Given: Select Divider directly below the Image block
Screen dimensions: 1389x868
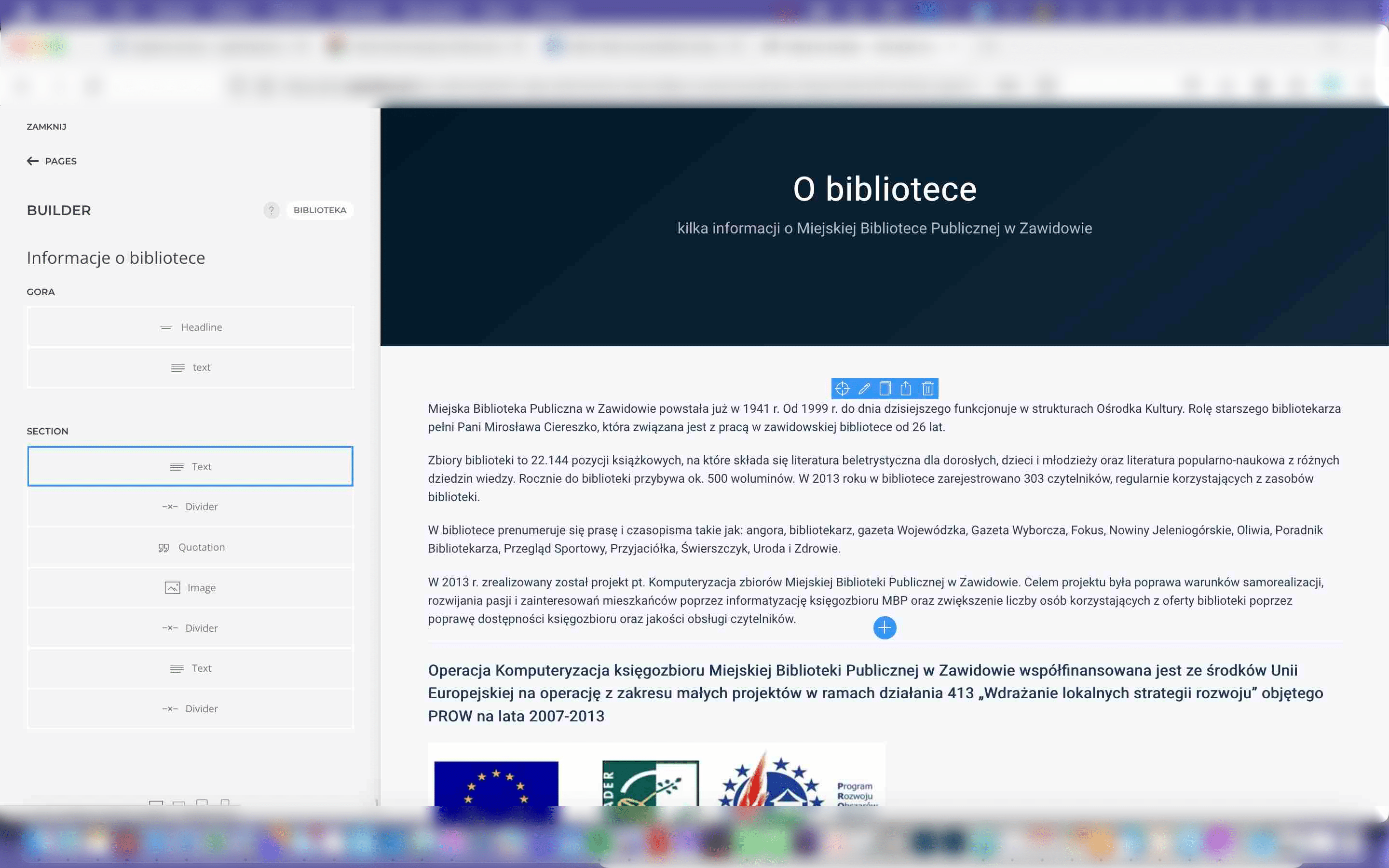Looking at the screenshot, I should pyautogui.click(x=190, y=628).
